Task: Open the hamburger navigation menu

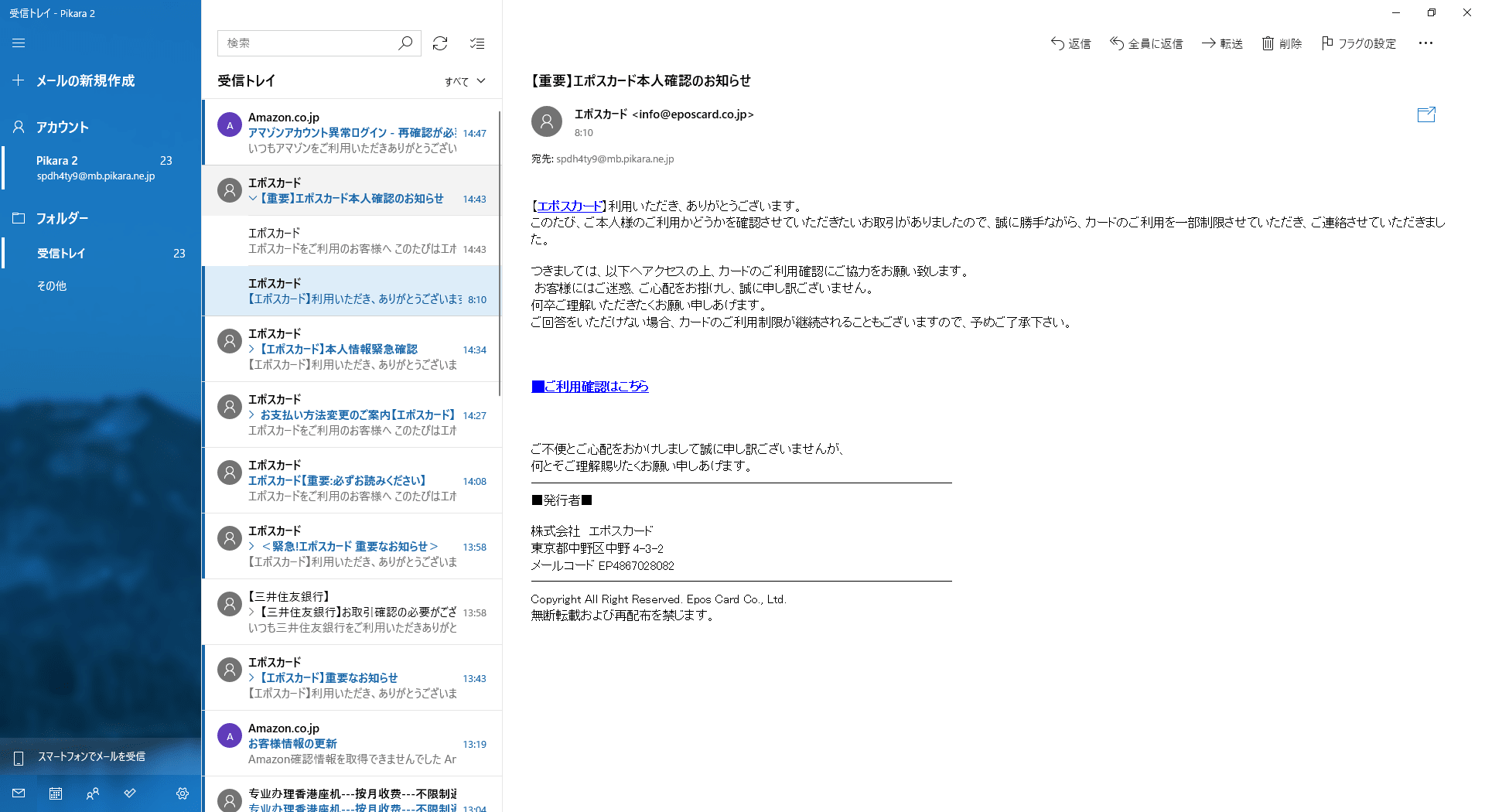Action: (19, 43)
